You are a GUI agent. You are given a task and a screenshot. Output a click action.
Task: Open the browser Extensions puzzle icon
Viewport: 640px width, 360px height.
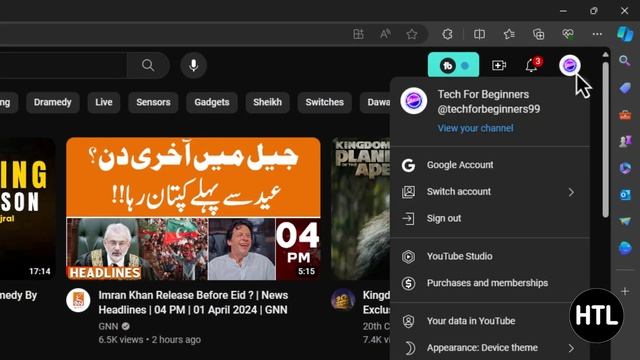[x=447, y=34]
